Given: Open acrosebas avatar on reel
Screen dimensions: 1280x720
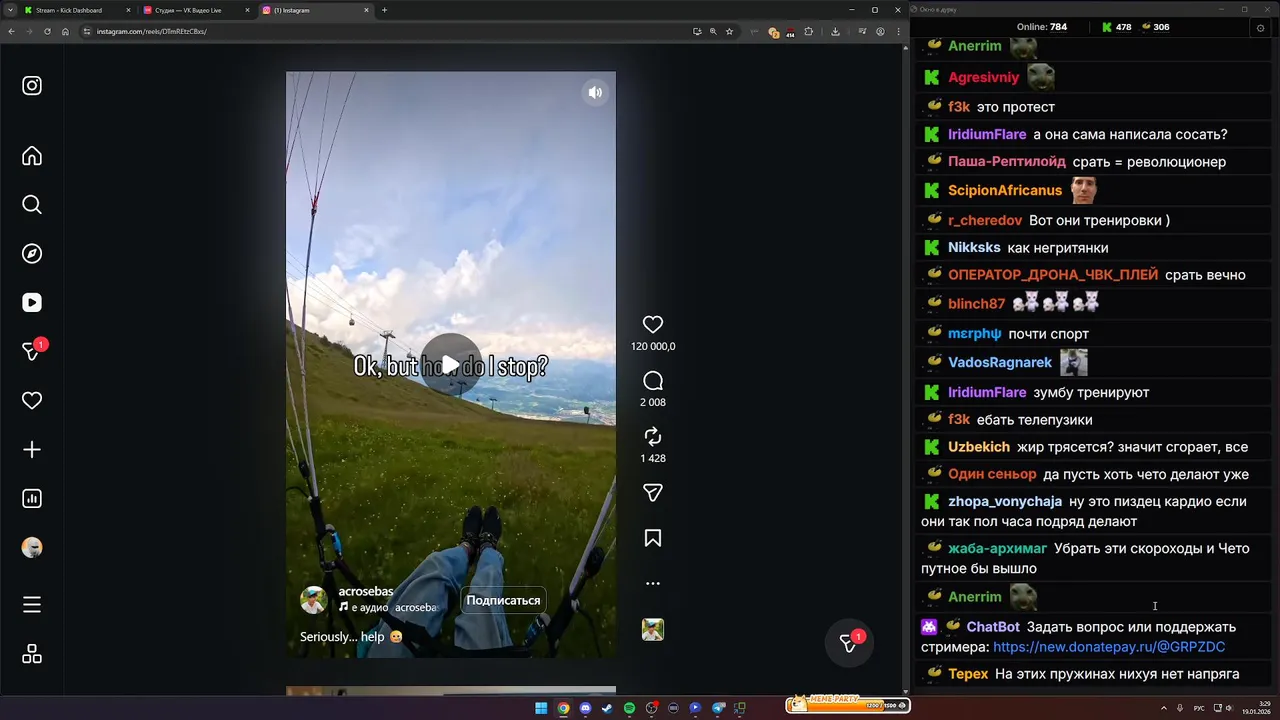Looking at the screenshot, I should 314,600.
